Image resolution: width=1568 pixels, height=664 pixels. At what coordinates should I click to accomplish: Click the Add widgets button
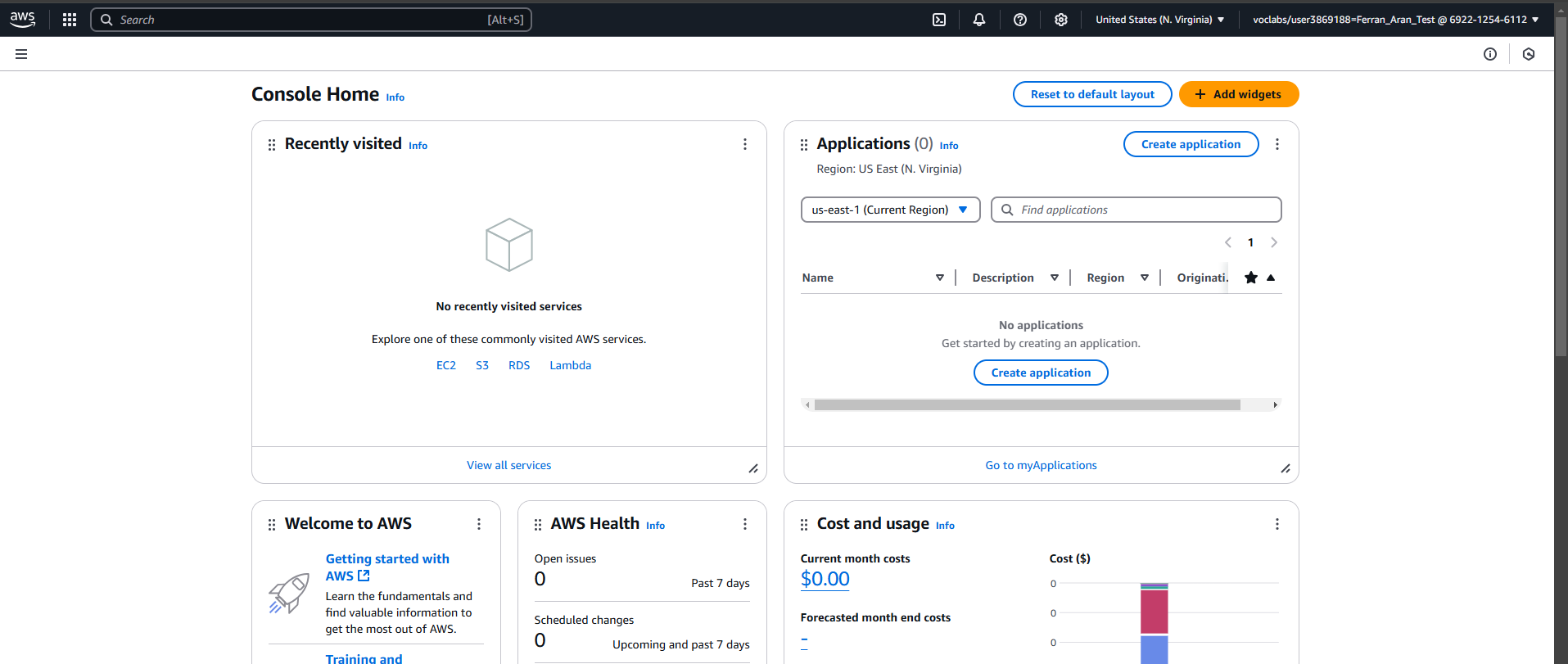[x=1238, y=94]
